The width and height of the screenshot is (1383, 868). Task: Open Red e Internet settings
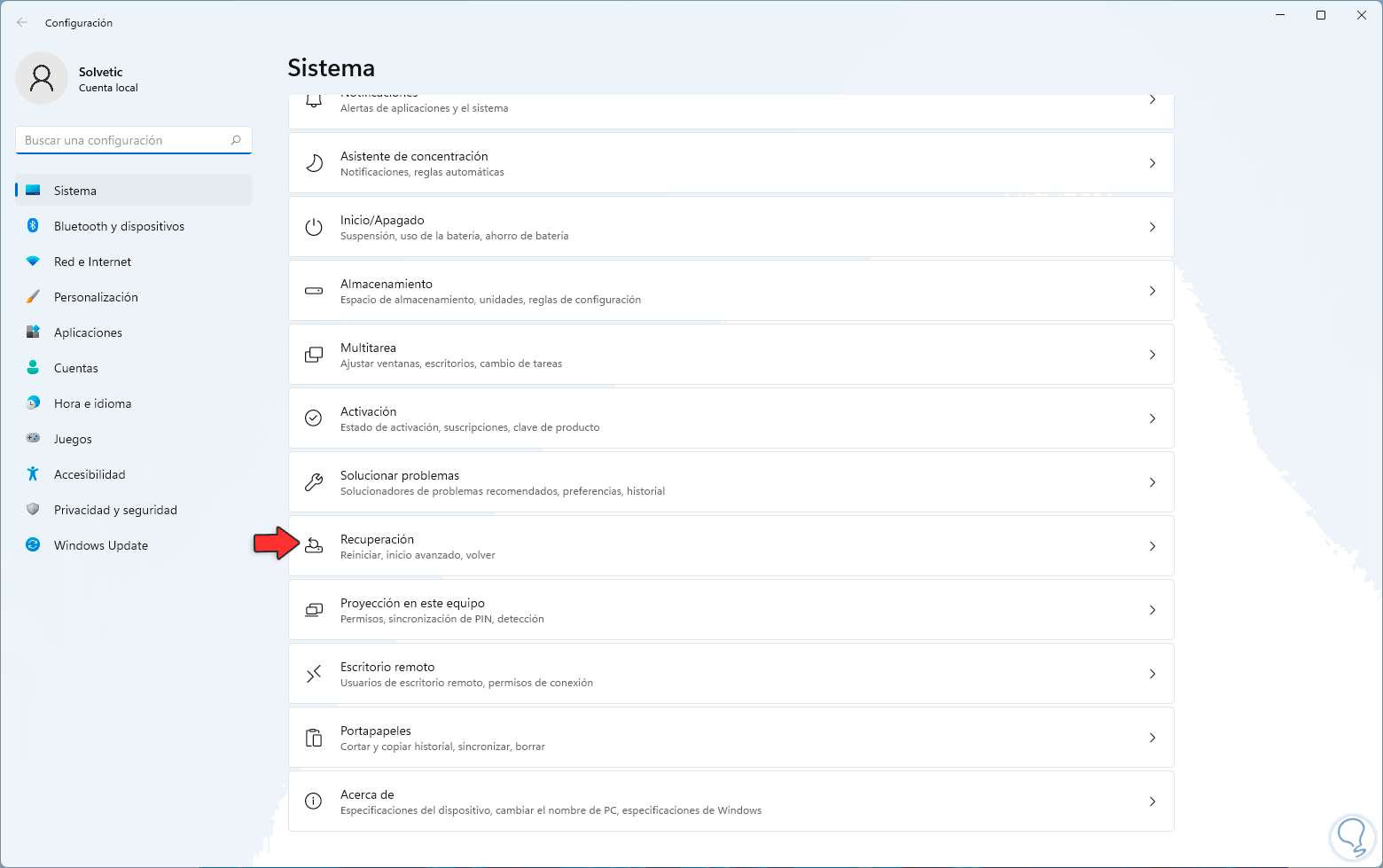(x=92, y=262)
